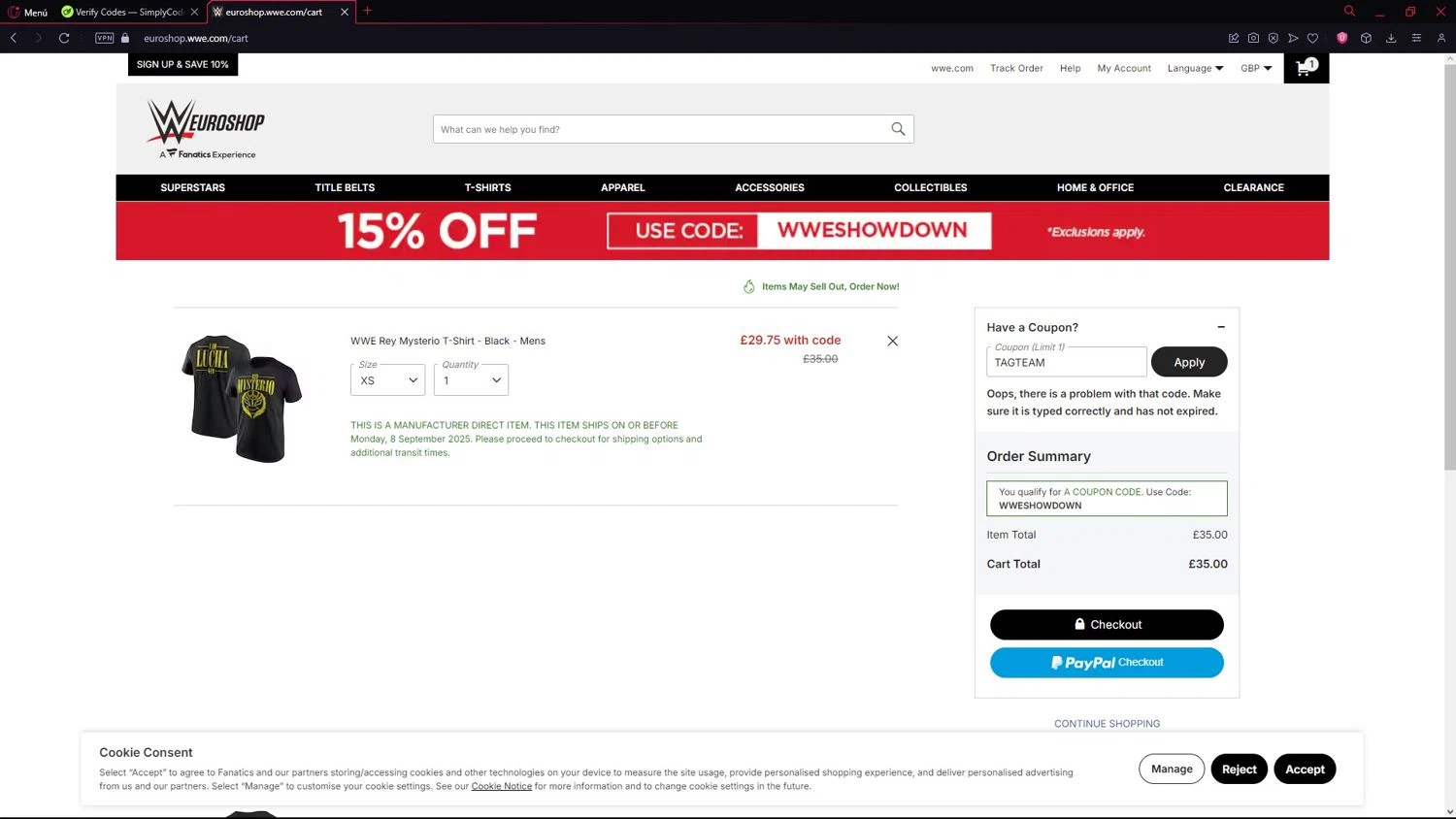Viewport: 1456px width, 819px height.
Task: Click the page vertical scrollbar
Action: coord(1450,267)
